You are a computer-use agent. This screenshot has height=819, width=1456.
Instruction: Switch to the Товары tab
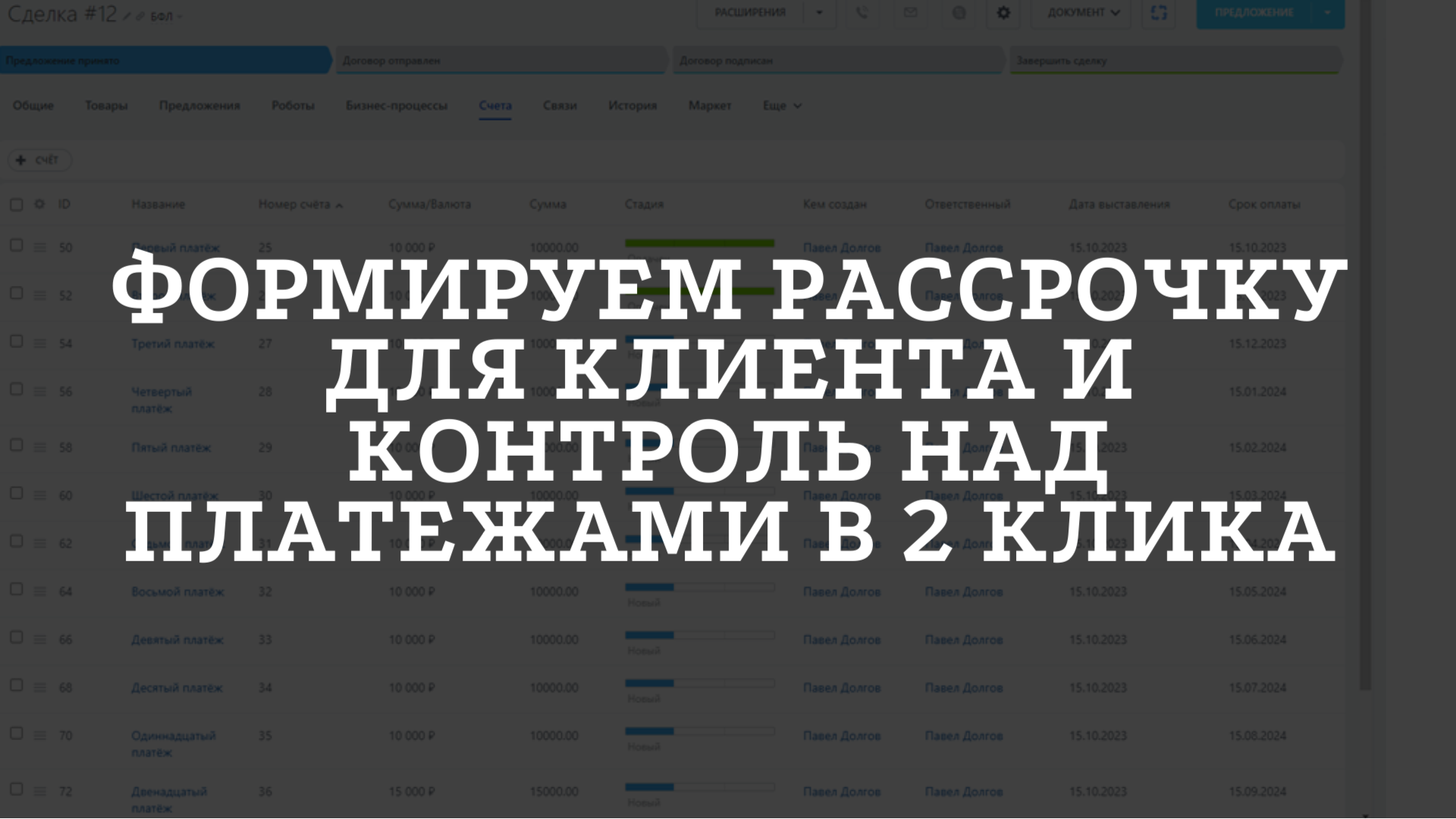pyautogui.click(x=106, y=106)
